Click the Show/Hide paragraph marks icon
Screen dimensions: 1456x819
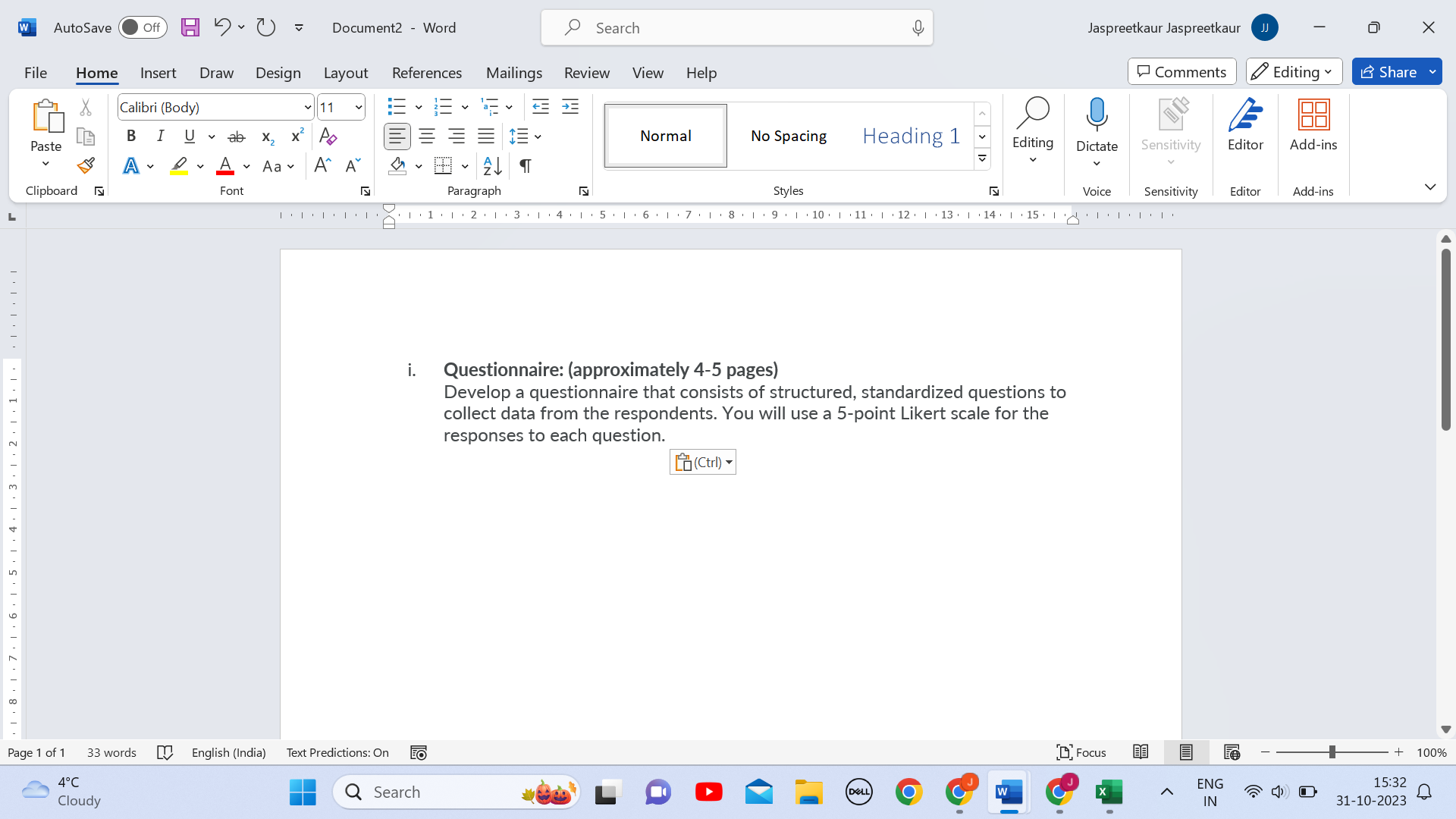[x=525, y=165]
